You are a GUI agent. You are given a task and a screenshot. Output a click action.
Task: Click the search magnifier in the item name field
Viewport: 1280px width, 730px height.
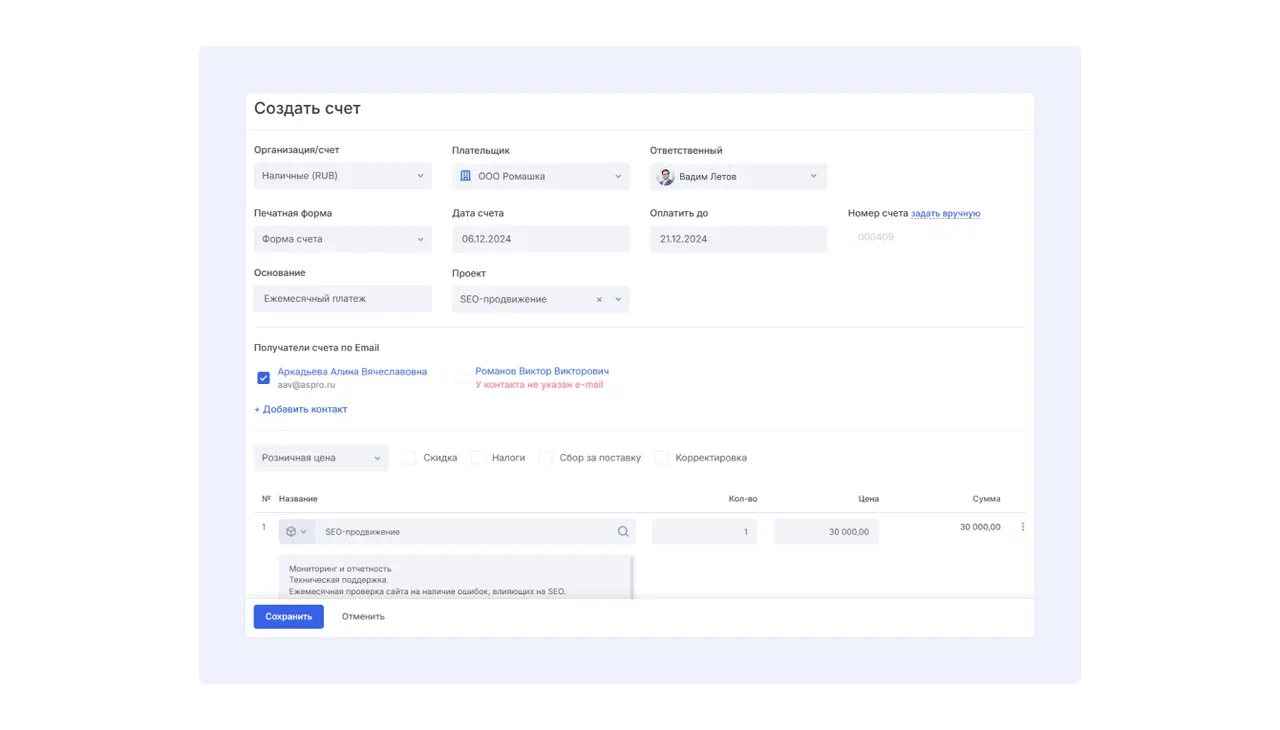point(623,532)
